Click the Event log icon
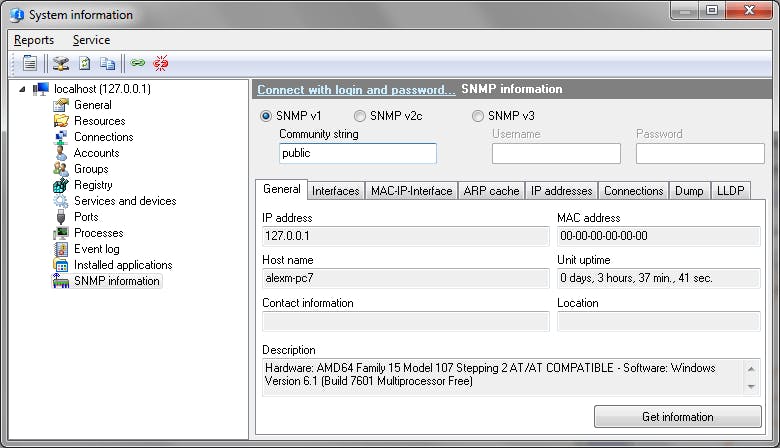This screenshot has height=448, width=780. 61,249
